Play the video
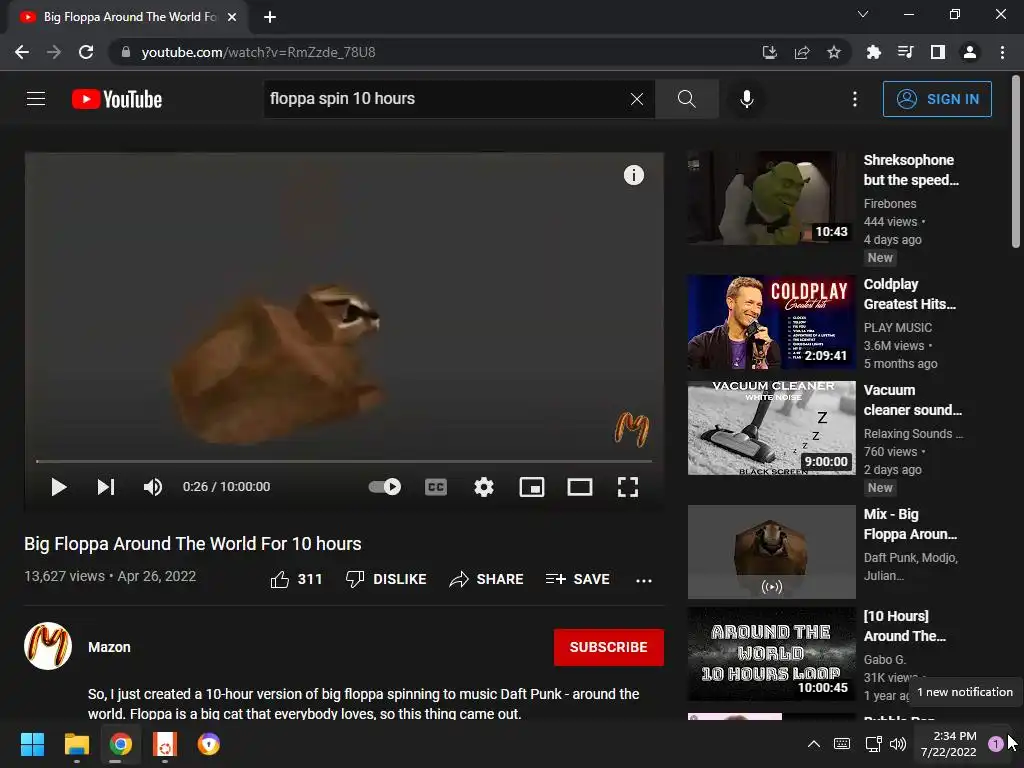This screenshot has width=1024, height=768. (59, 487)
